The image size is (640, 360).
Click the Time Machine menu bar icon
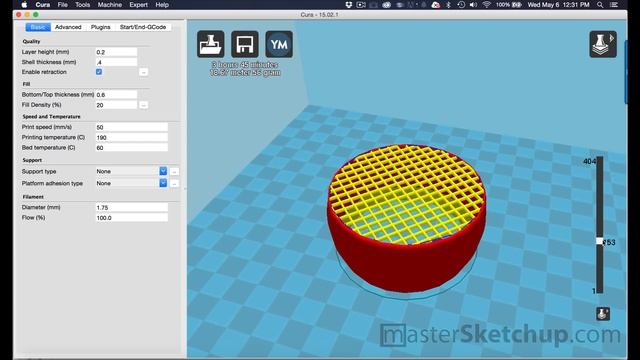pyautogui.click(x=461, y=5)
